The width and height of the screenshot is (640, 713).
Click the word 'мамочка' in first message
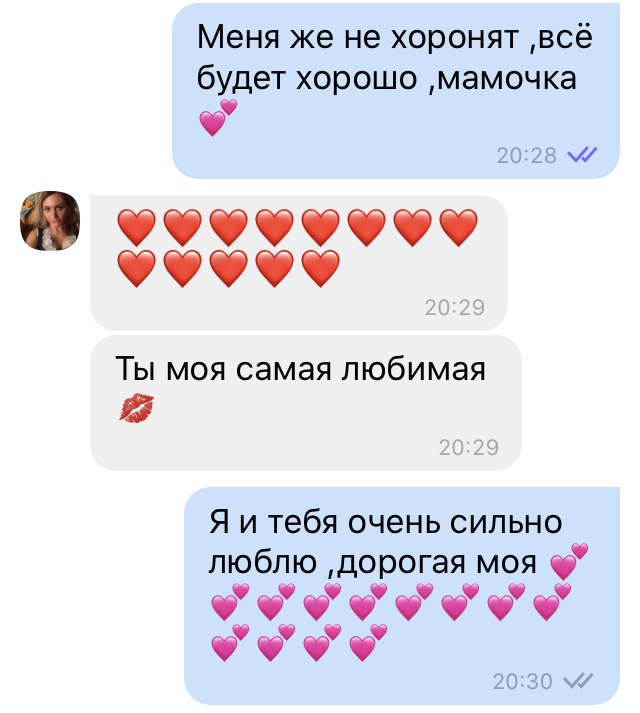pos(506,78)
